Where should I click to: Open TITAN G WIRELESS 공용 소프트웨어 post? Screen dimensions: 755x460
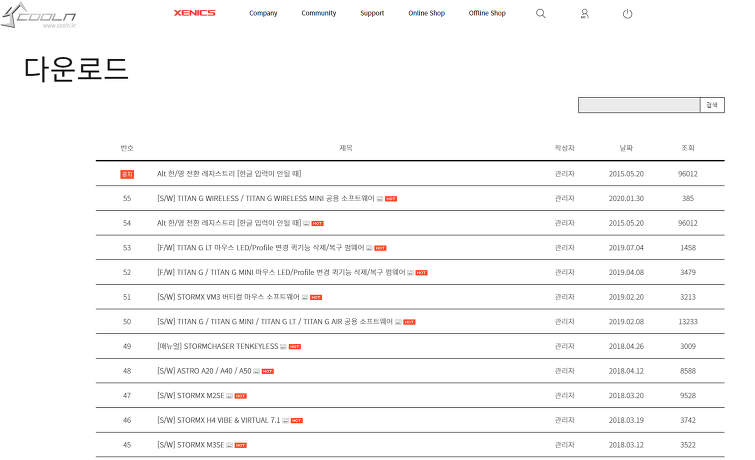(x=266, y=198)
